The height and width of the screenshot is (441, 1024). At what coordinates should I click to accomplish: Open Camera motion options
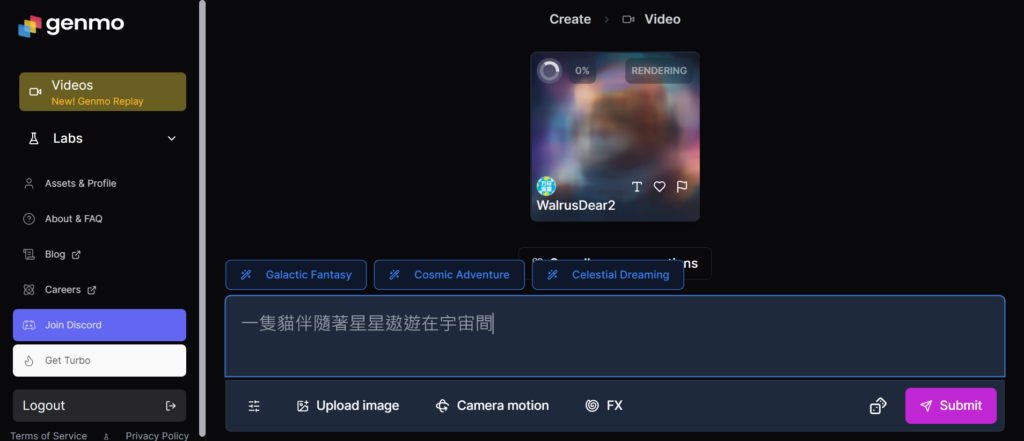coord(492,406)
